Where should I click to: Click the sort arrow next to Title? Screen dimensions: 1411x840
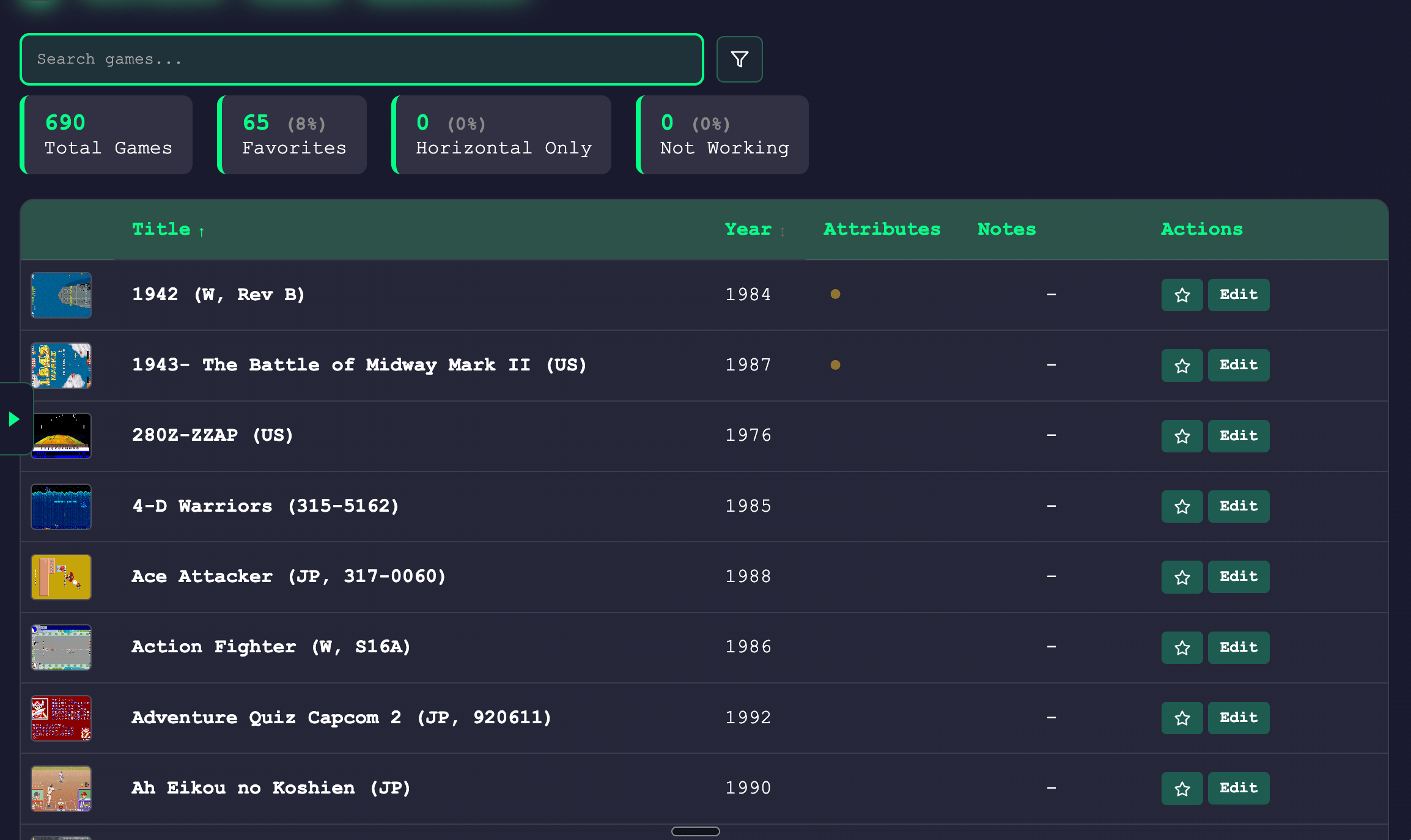202,231
